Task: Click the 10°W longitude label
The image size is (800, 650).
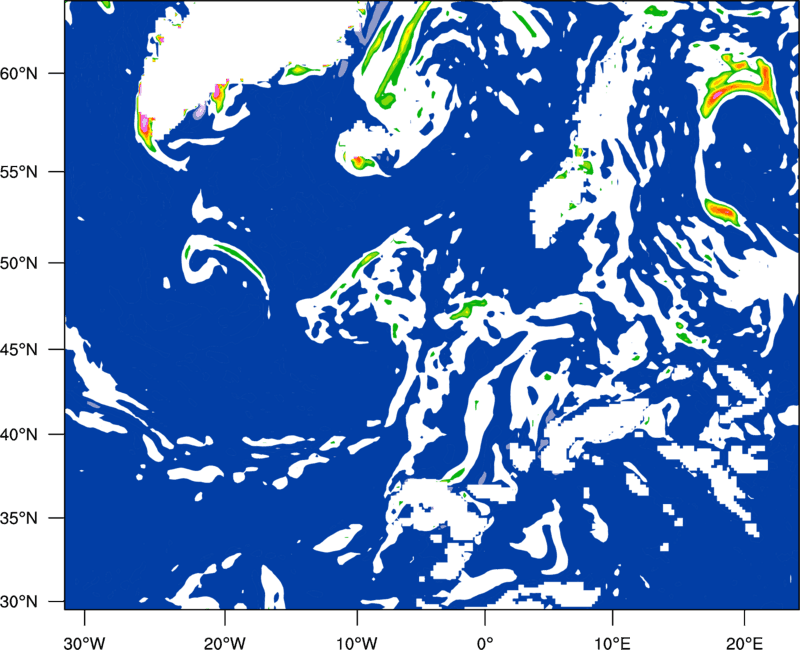Action: pyautogui.click(x=357, y=643)
